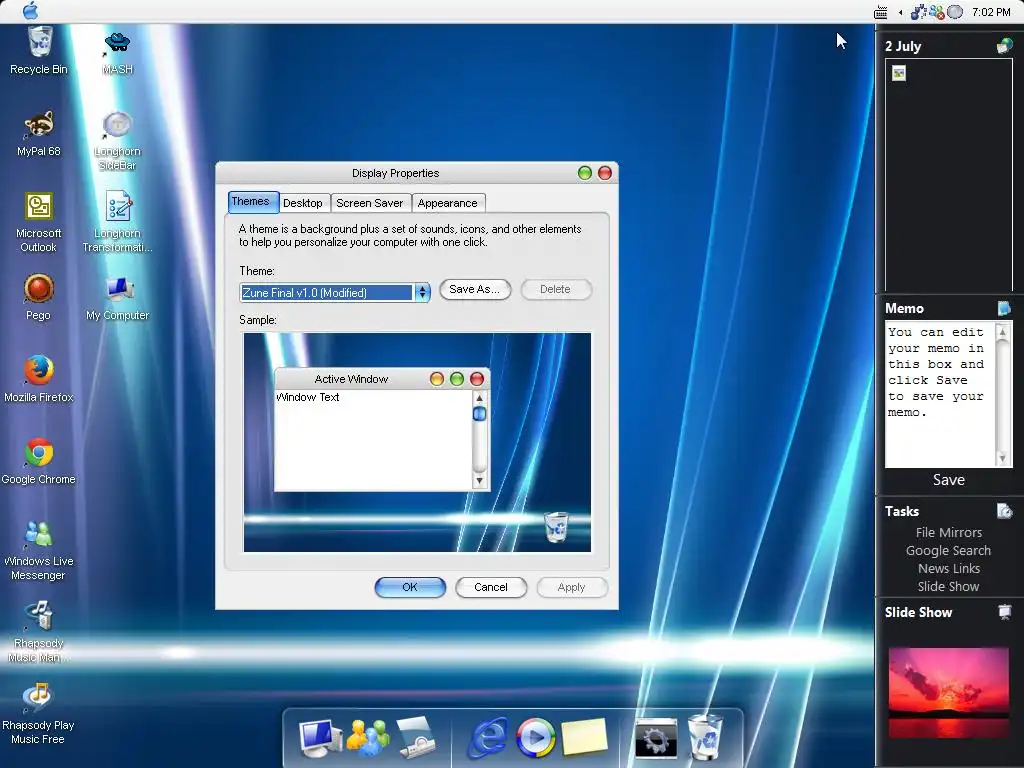Image resolution: width=1024 pixels, height=768 pixels.
Task: Click the tray network status icon
Action: (936, 12)
